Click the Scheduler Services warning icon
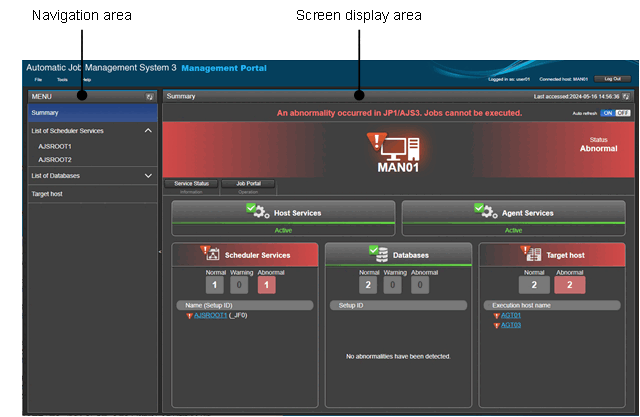 [x=210, y=254]
